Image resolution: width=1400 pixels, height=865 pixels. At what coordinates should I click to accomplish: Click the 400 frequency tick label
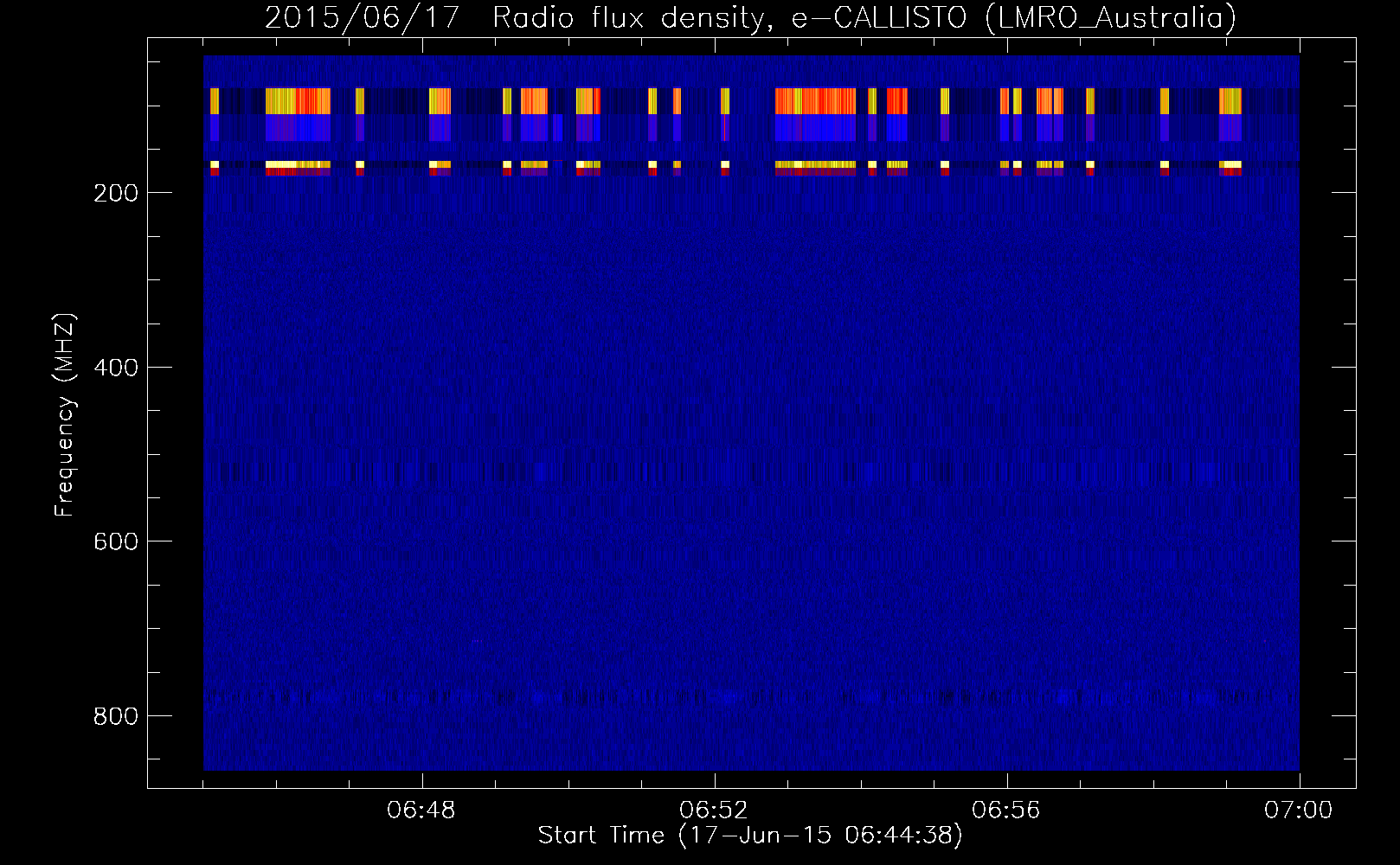[116, 368]
